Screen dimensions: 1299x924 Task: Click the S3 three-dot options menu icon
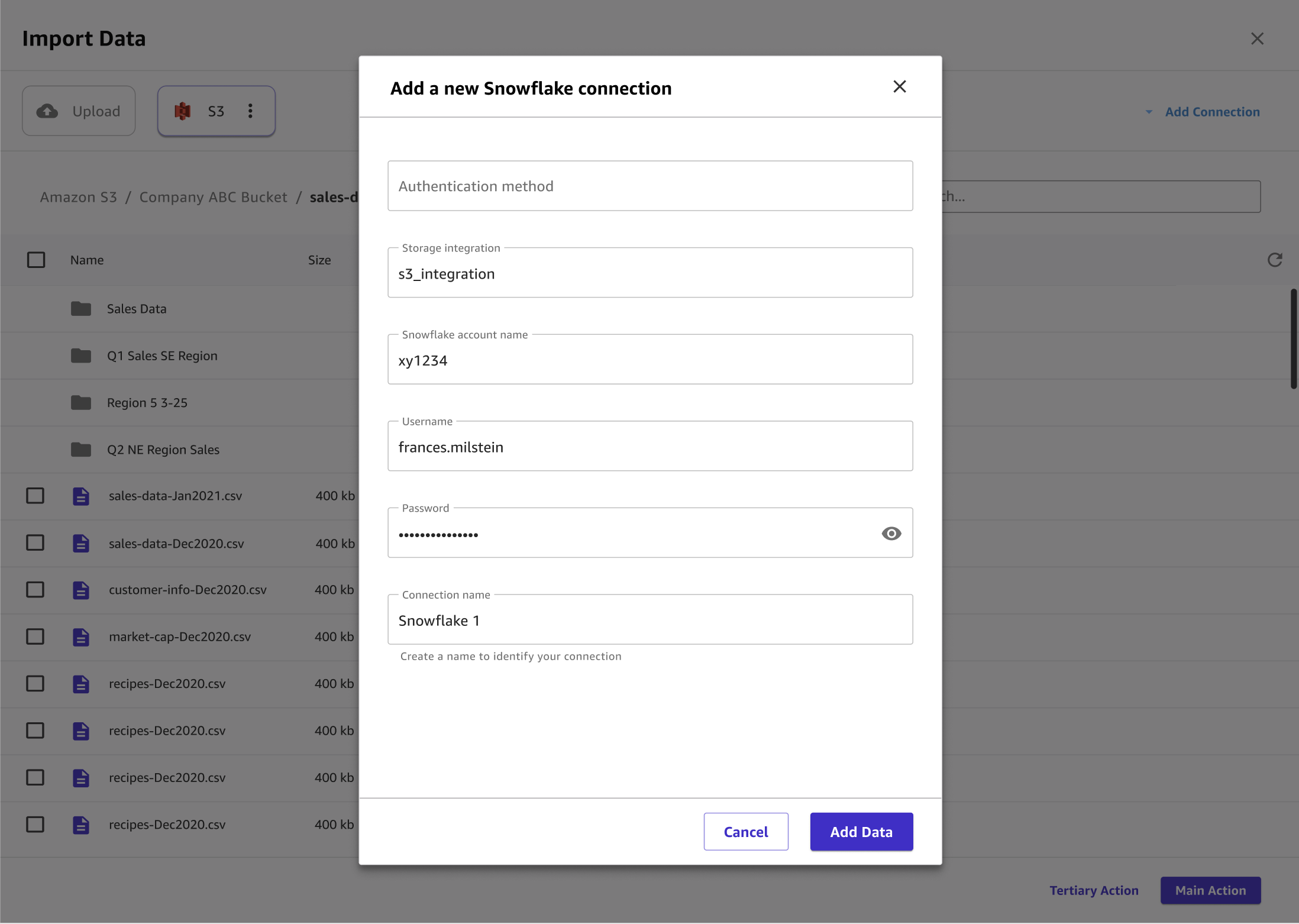(250, 110)
